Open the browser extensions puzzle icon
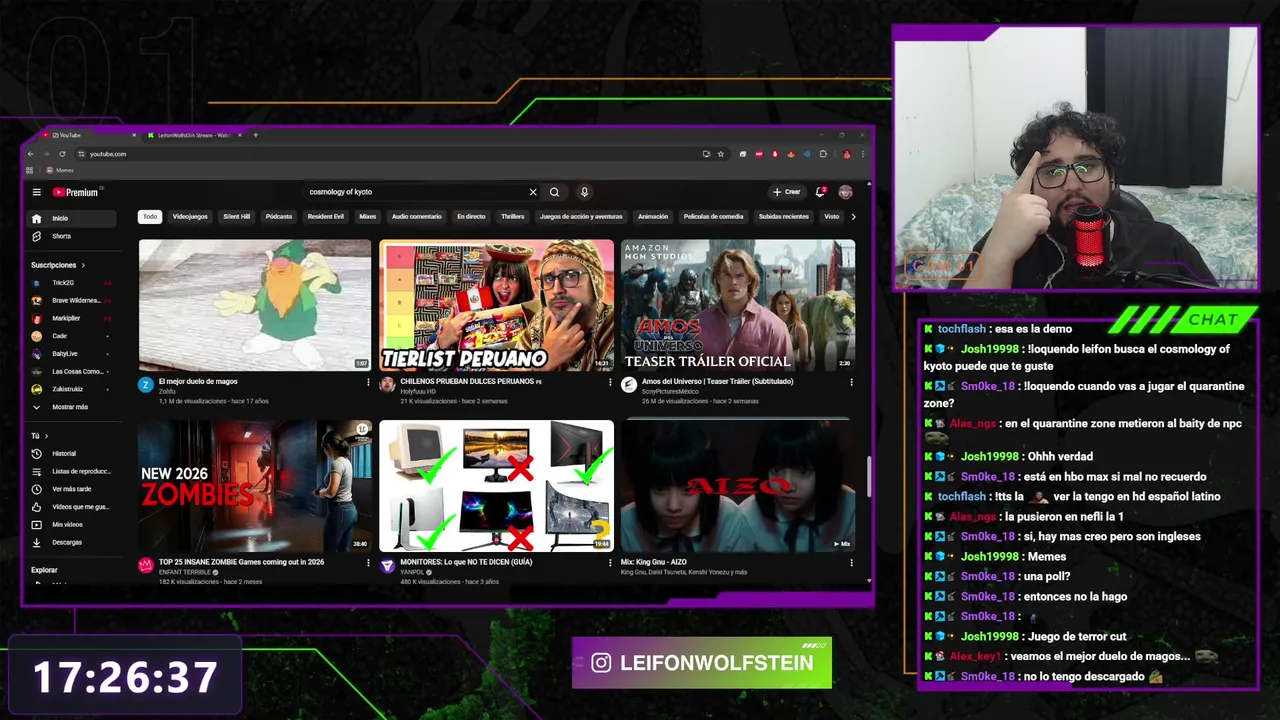This screenshot has height=720, width=1280. pos(823,154)
